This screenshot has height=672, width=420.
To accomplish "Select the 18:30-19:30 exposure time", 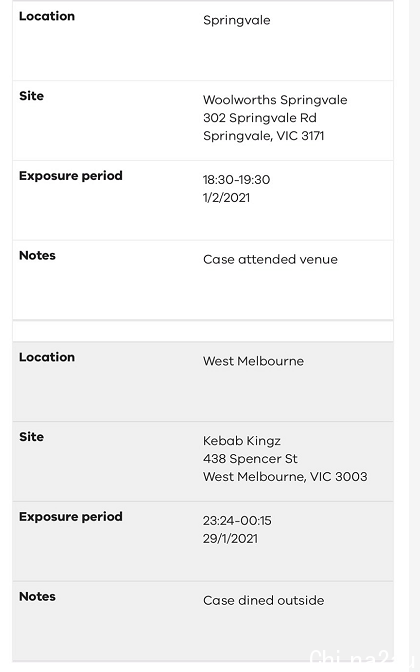I will 237,180.
